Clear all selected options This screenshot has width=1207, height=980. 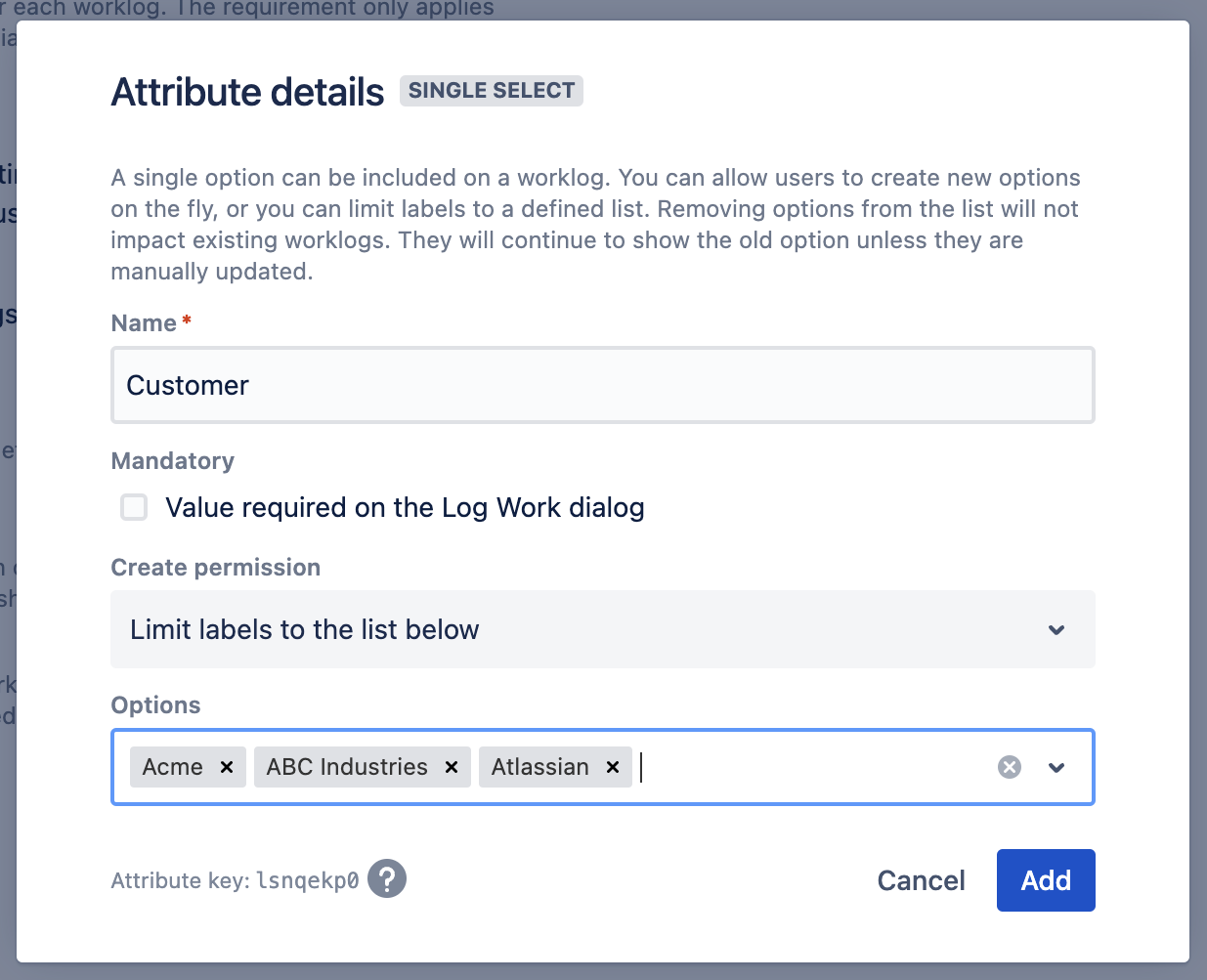tap(1010, 767)
